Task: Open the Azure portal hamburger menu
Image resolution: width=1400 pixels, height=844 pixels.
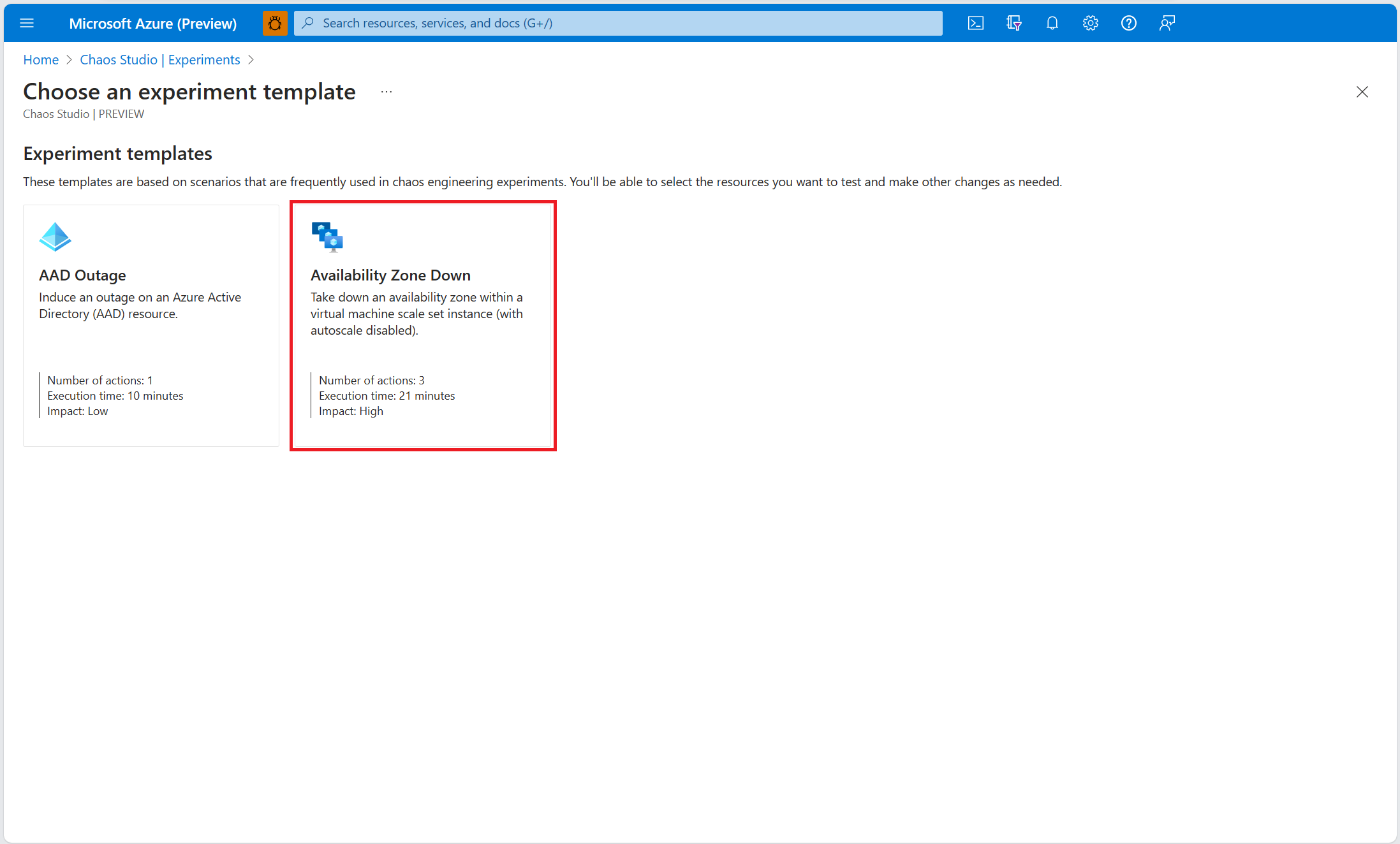Action: 27,23
